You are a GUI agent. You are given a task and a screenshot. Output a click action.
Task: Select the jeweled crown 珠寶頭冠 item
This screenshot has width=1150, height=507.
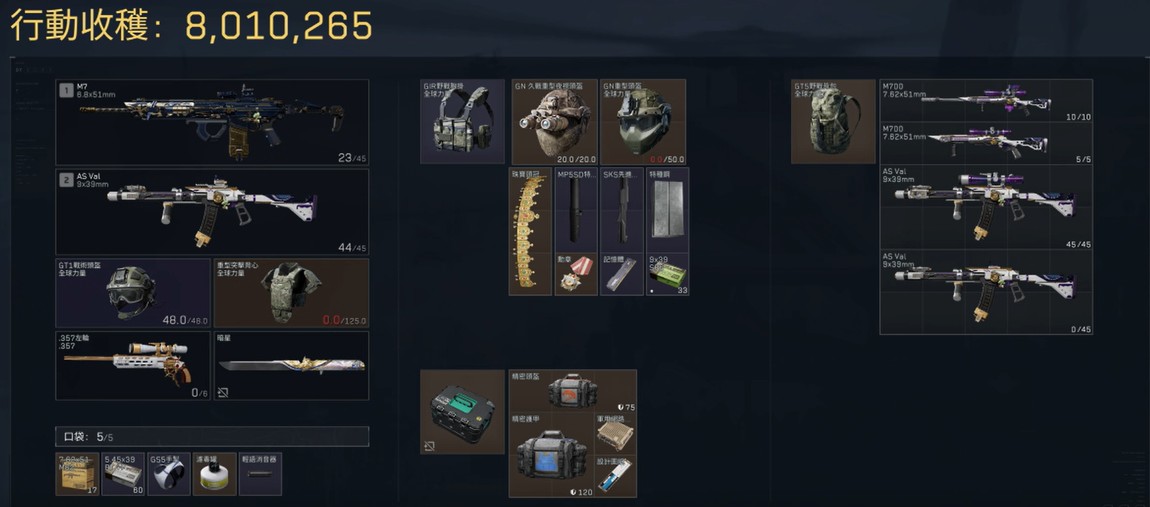click(530, 231)
